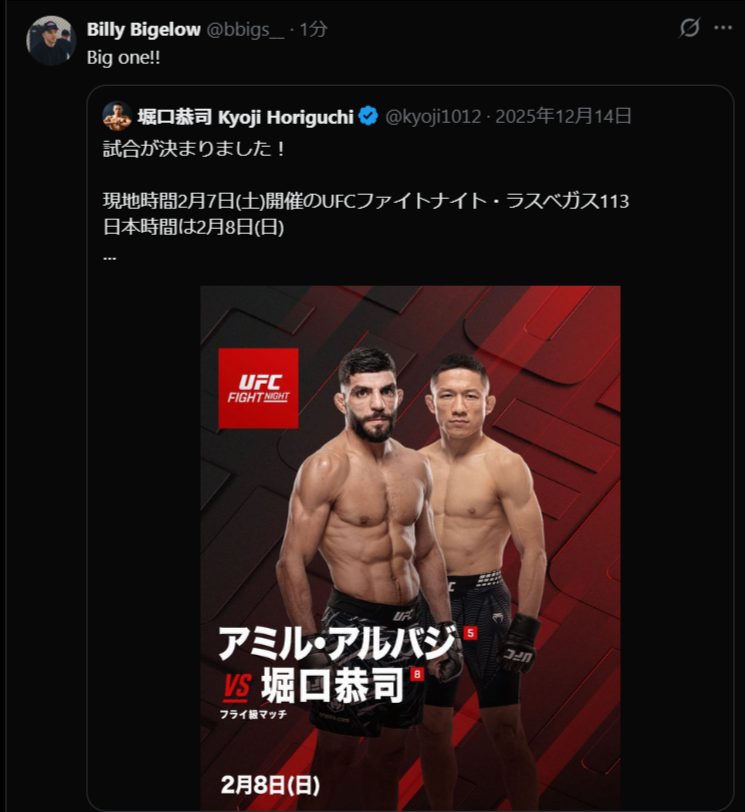Screen dimensions: 745x812
Task: Click the rank 8 badge on poster
Action: pos(417,674)
